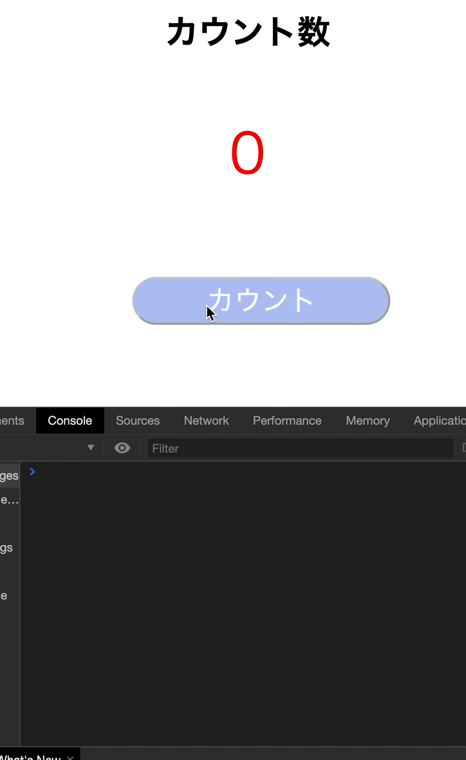This screenshot has height=760, width=466.
Task: Open the What's New drawer tab
Action: pos(30,757)
